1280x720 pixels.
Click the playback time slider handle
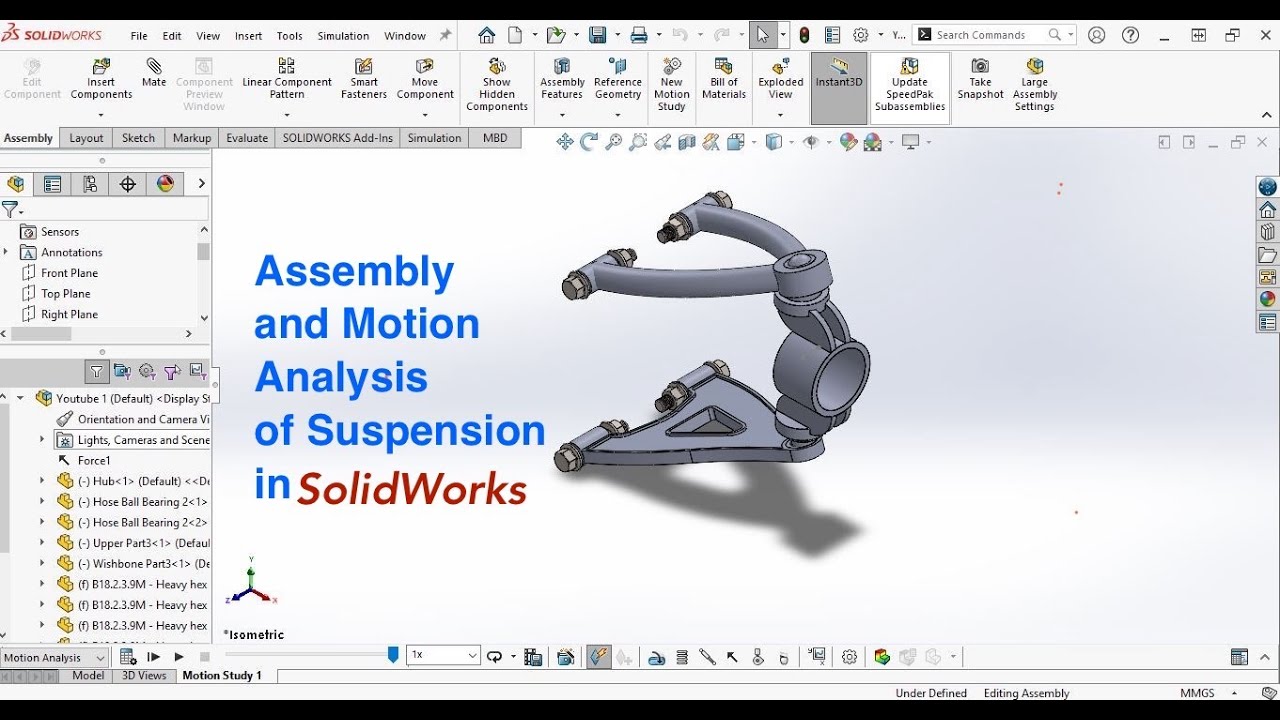[393, 655]
